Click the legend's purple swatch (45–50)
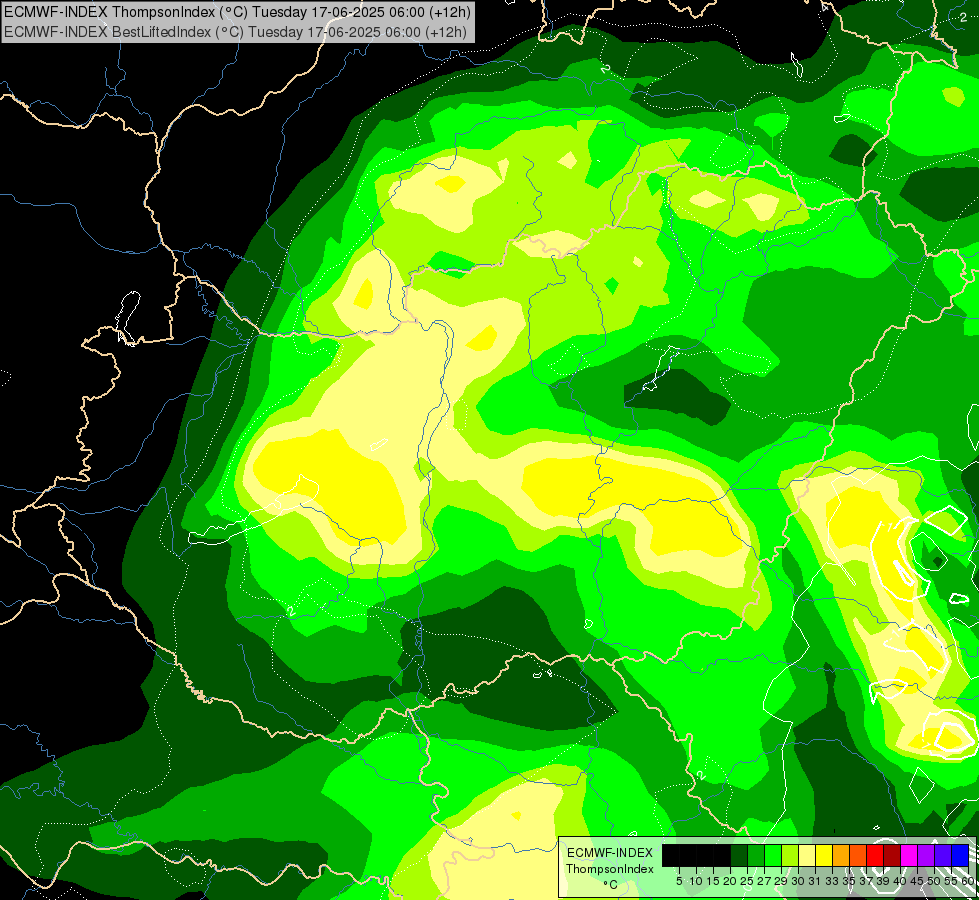The height and width of the screenshot is (900, 979). (925, 855)
